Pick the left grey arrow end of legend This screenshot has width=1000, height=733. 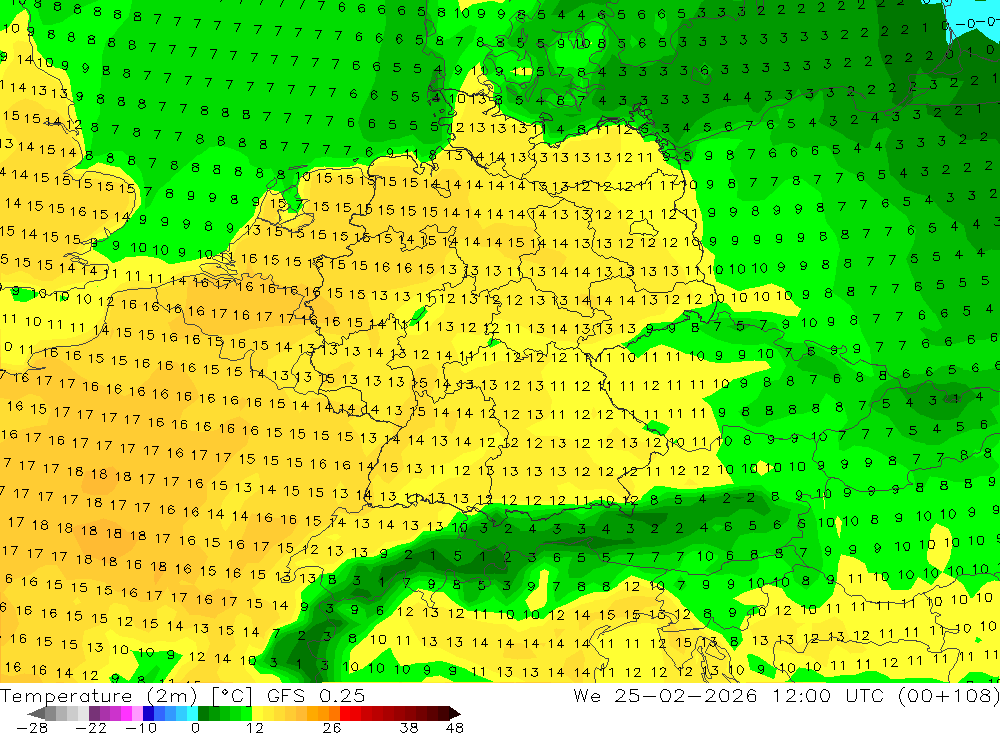click(37, 713)
